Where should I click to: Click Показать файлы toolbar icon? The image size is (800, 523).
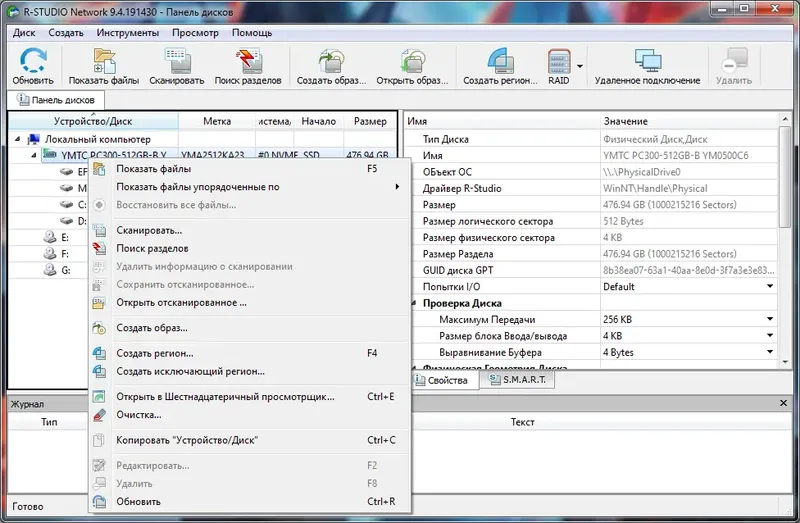point(104,66)
